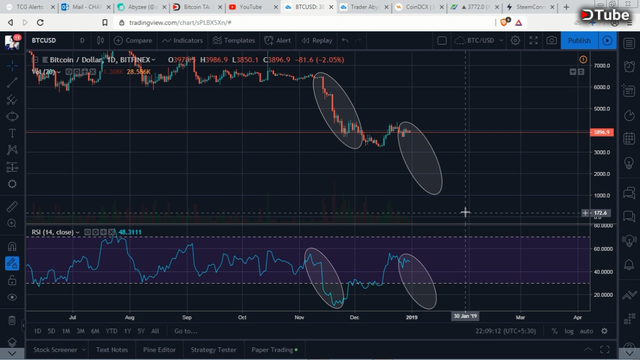
Task: Expand the RSI (14, close) options
Action: [x=78, y=232]
